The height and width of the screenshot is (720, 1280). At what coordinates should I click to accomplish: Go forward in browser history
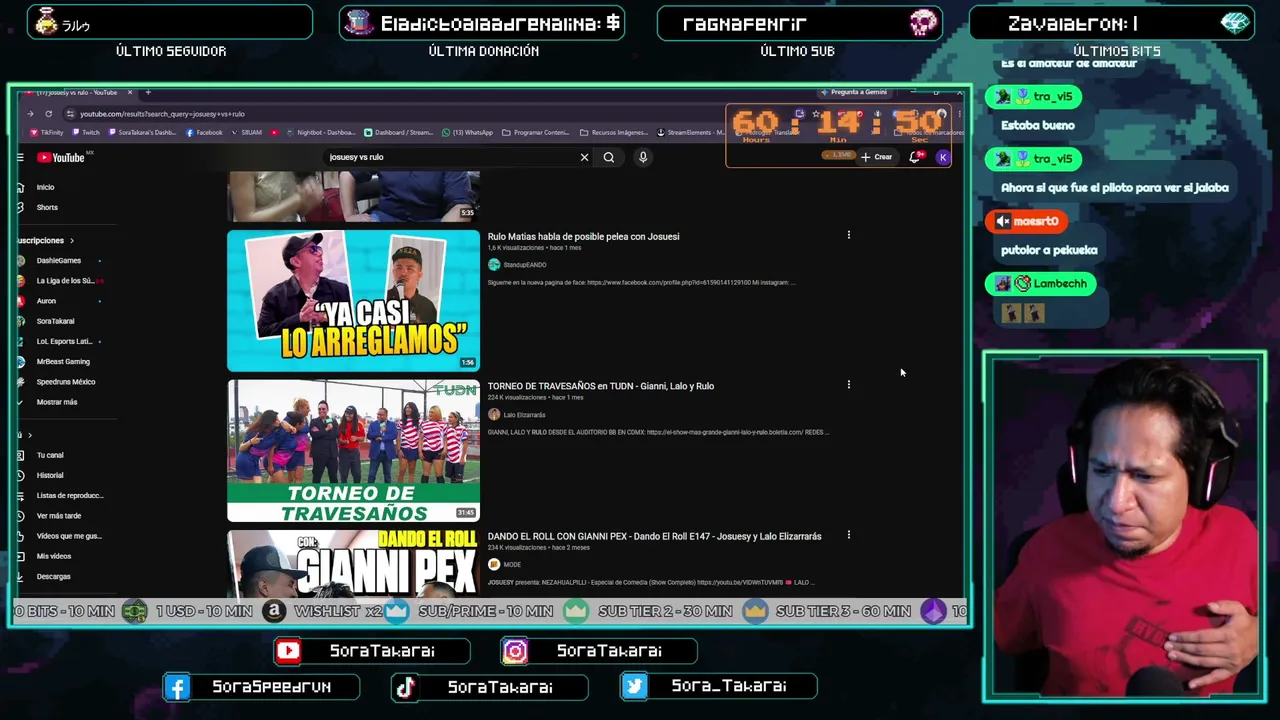(31, 114)
